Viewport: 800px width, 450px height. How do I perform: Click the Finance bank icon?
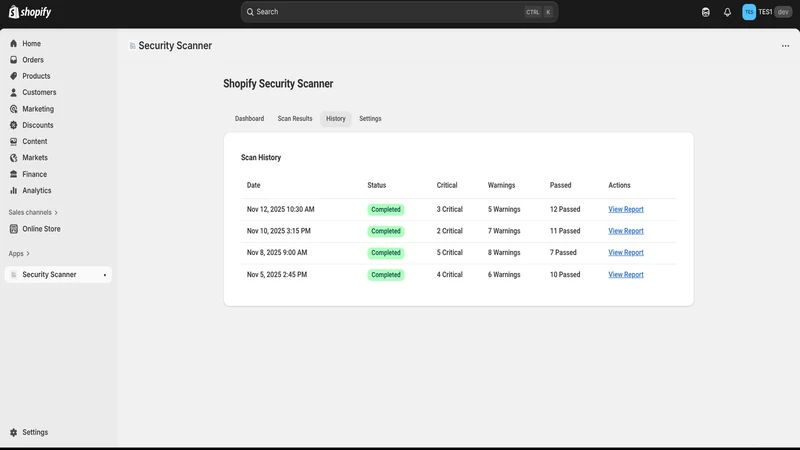click(14, 174)
